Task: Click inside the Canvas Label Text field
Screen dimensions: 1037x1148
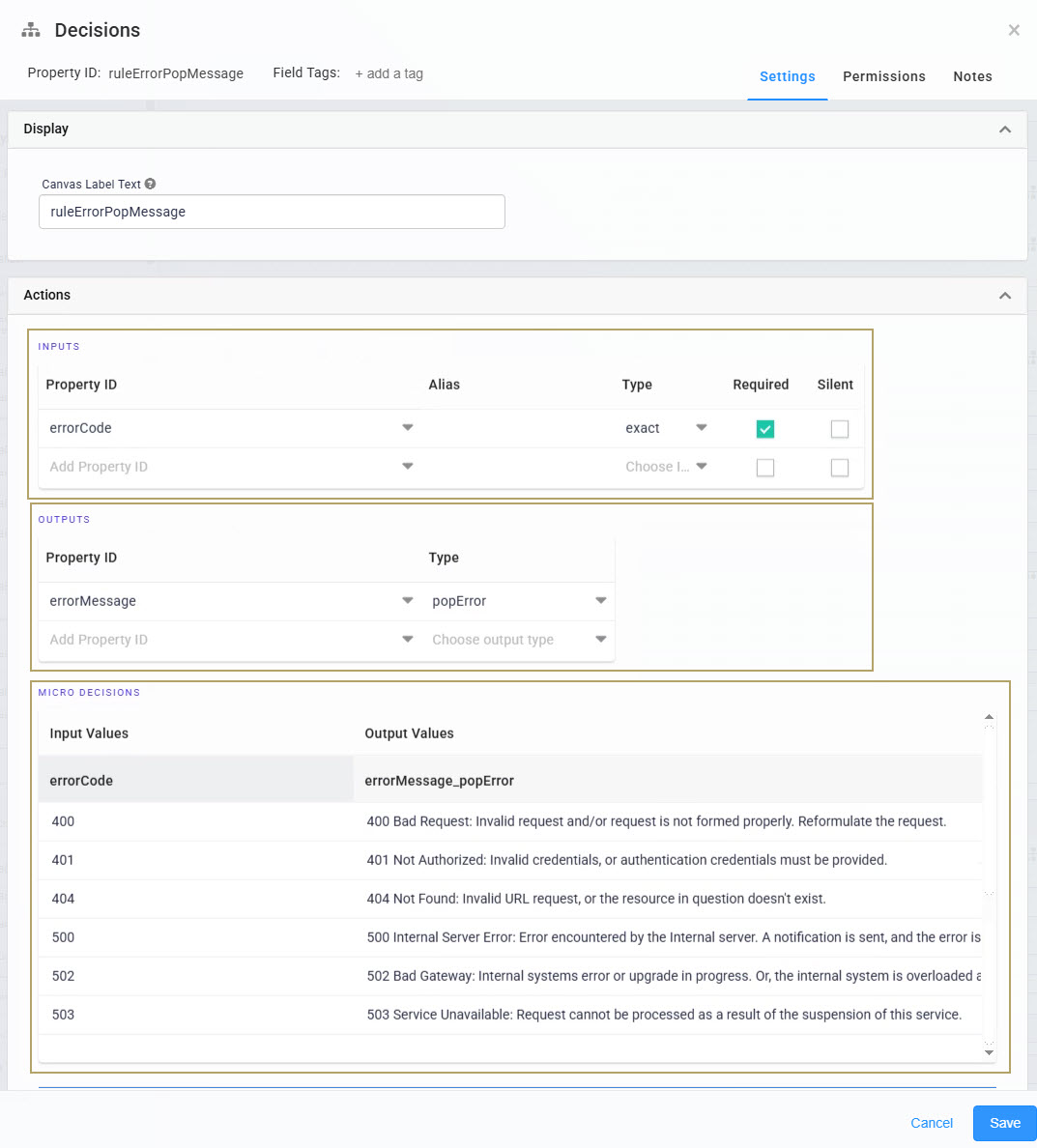Action: click(x=271, y=211)
